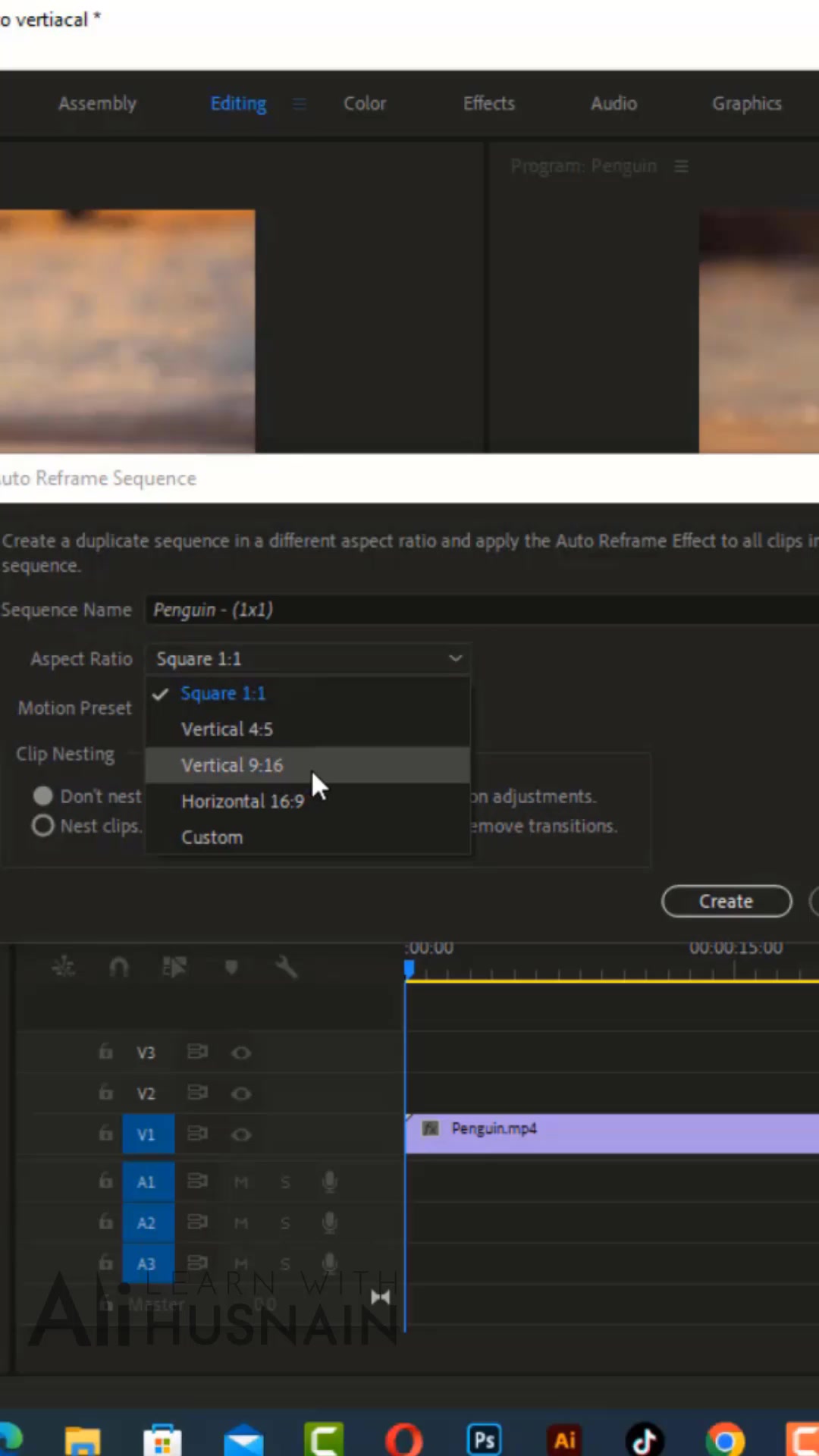Toggle A2 audio track targeting
819x1456 pixels.
(x=148, y=1222)
